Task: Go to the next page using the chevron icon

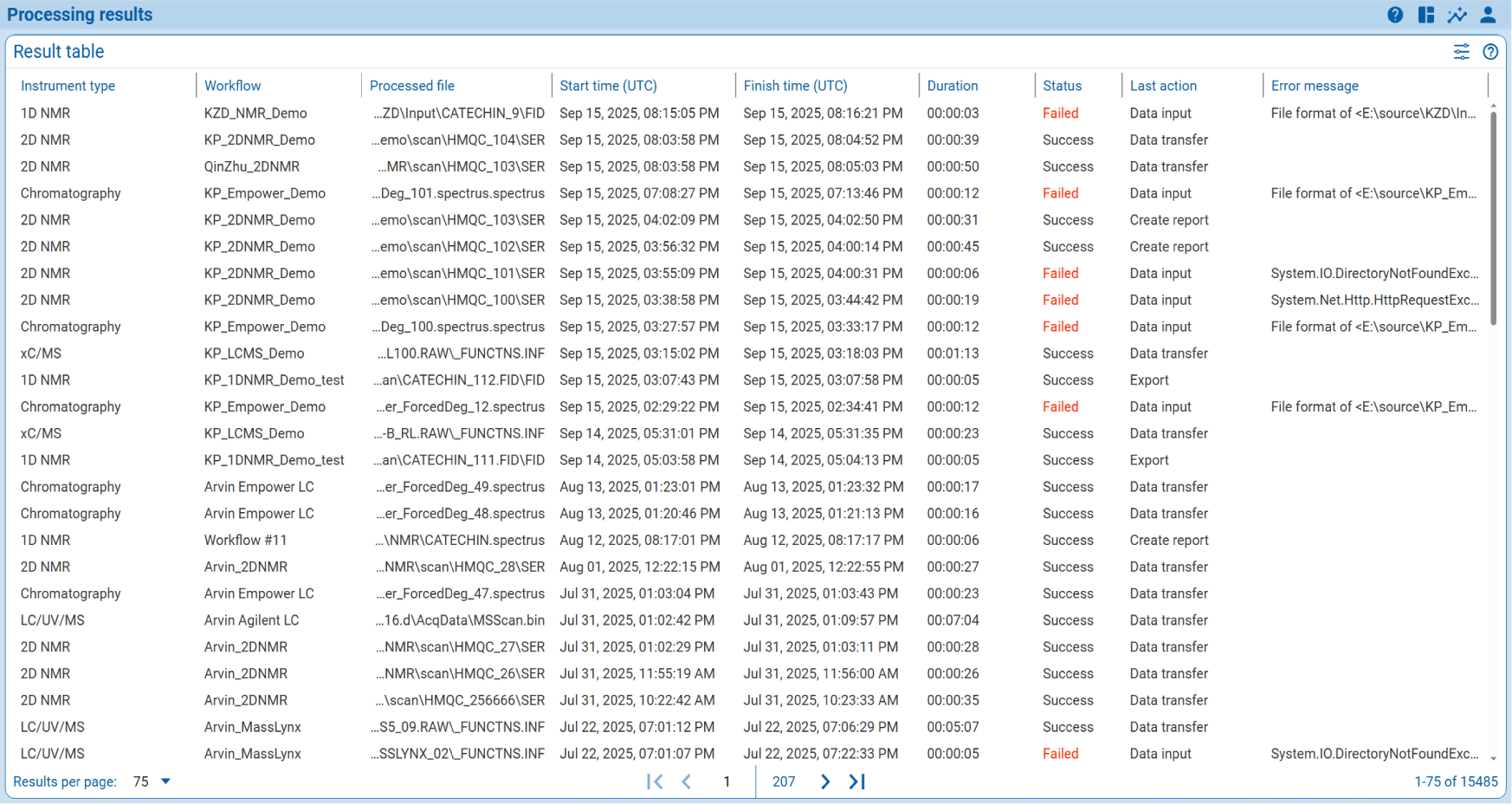Action: (x=825, y=781)
